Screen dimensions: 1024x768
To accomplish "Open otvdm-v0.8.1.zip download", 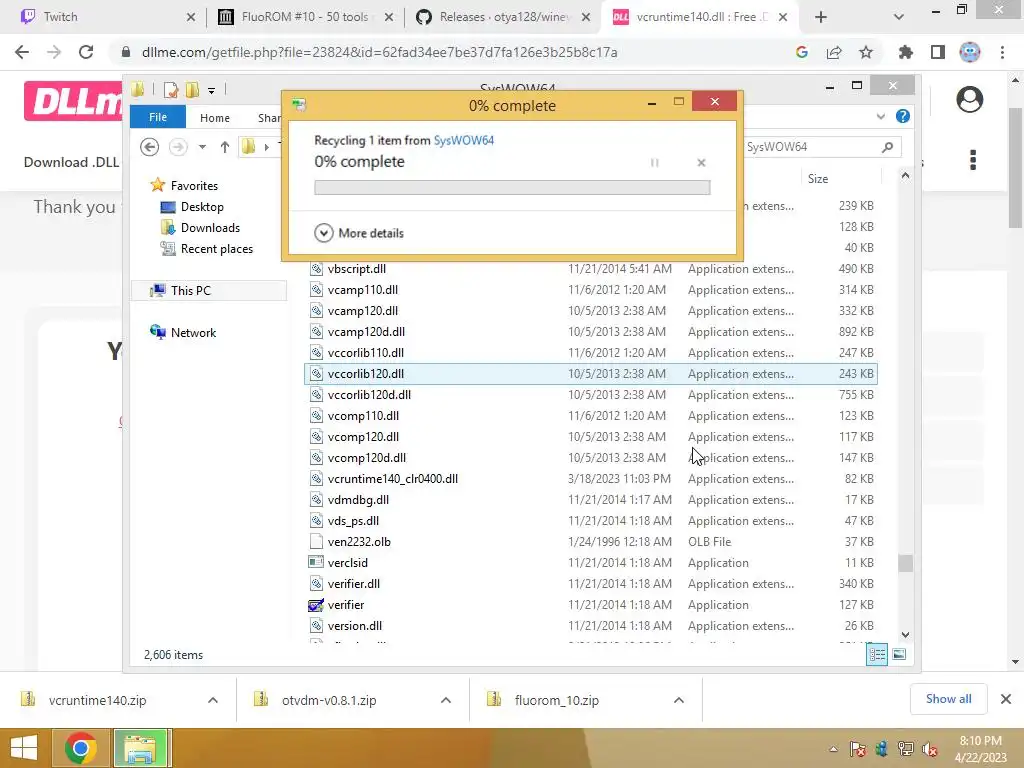I will 329,700.
